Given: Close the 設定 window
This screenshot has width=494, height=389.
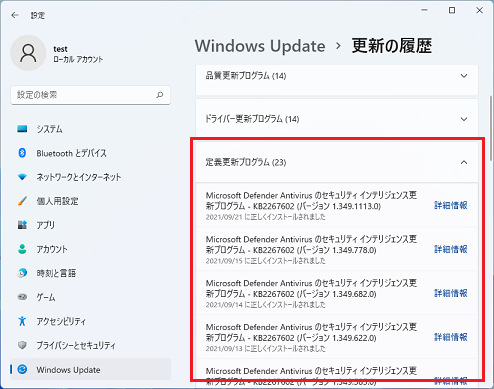Looking at the screenshot, I should tap(479, 10).
